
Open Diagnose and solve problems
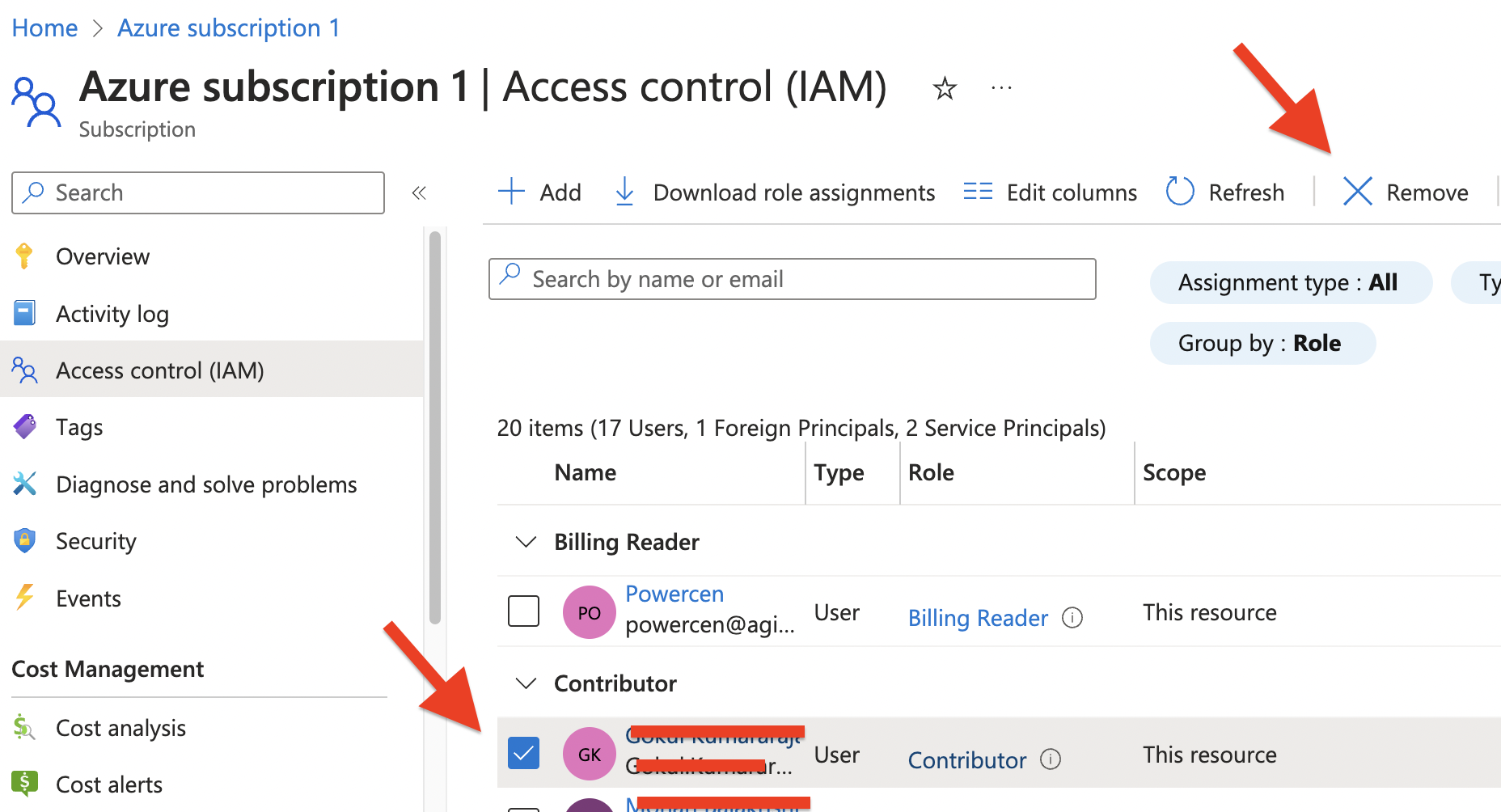[206, 484]
